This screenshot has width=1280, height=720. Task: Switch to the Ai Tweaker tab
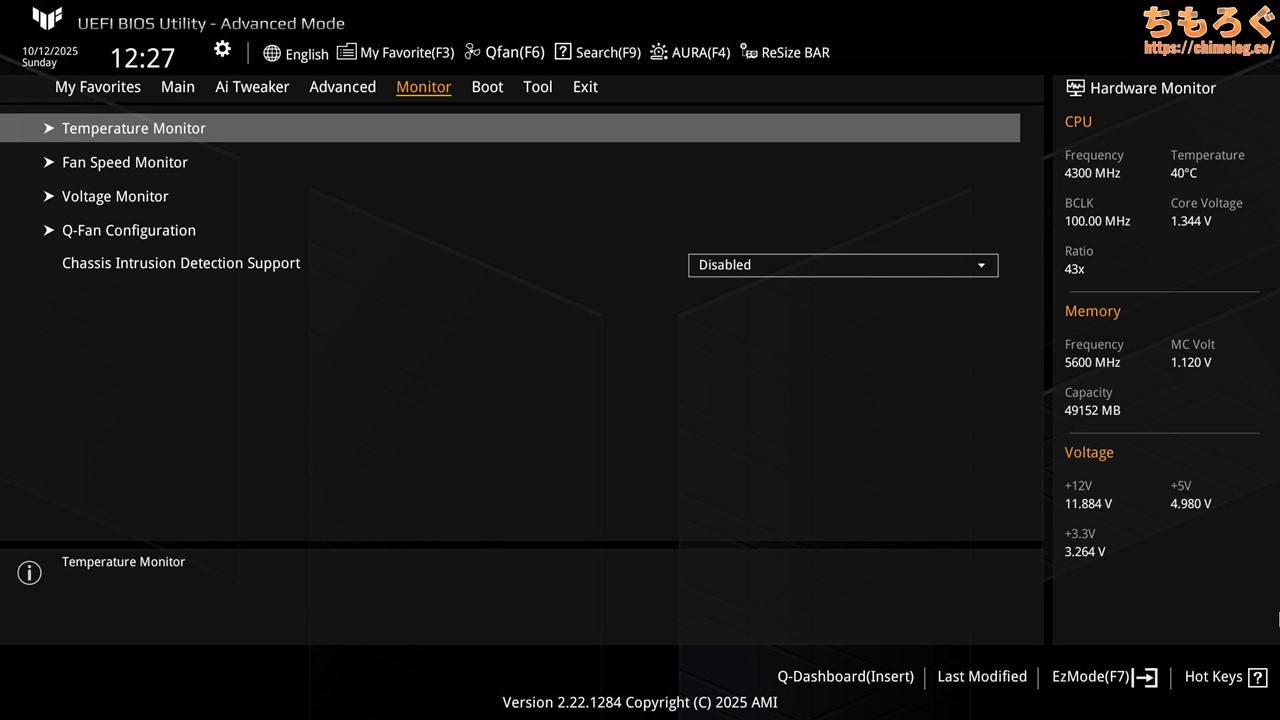pos(252,87)
